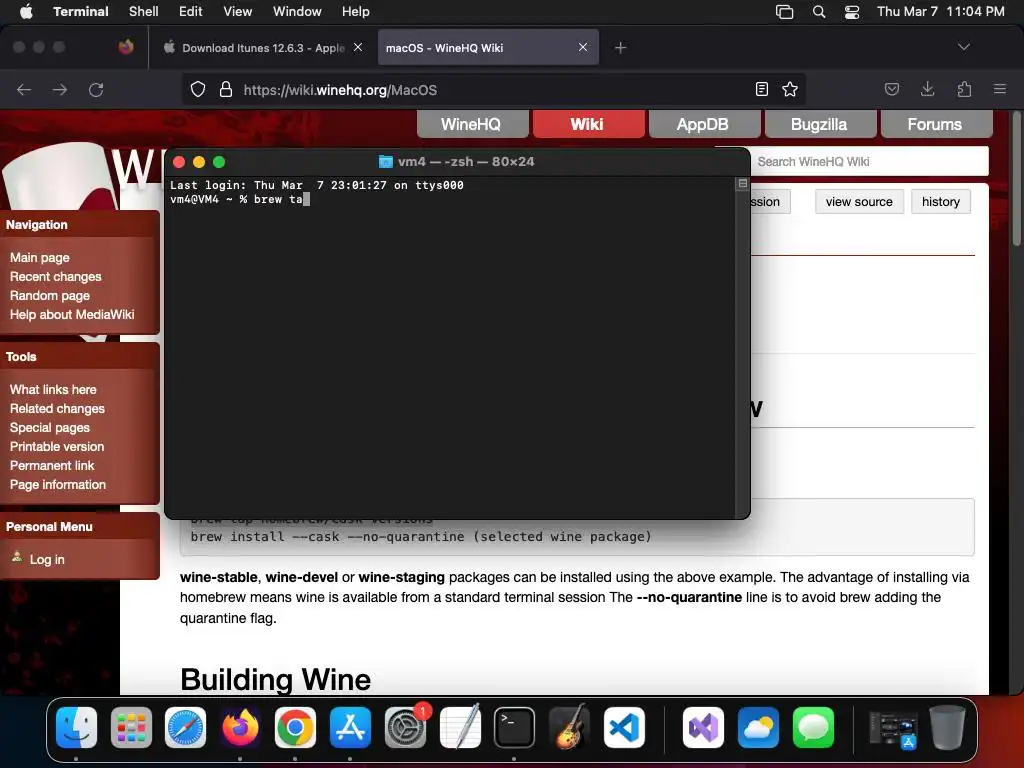Image resolution: width=1024 pixels, height=768 pixels.
Task: Open Visual Studio Code in the dock
Action: (x=624, y=727)
